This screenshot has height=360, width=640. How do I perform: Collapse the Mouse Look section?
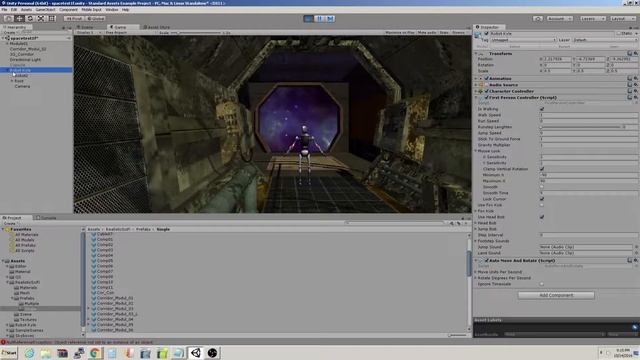tap(476, 151)
